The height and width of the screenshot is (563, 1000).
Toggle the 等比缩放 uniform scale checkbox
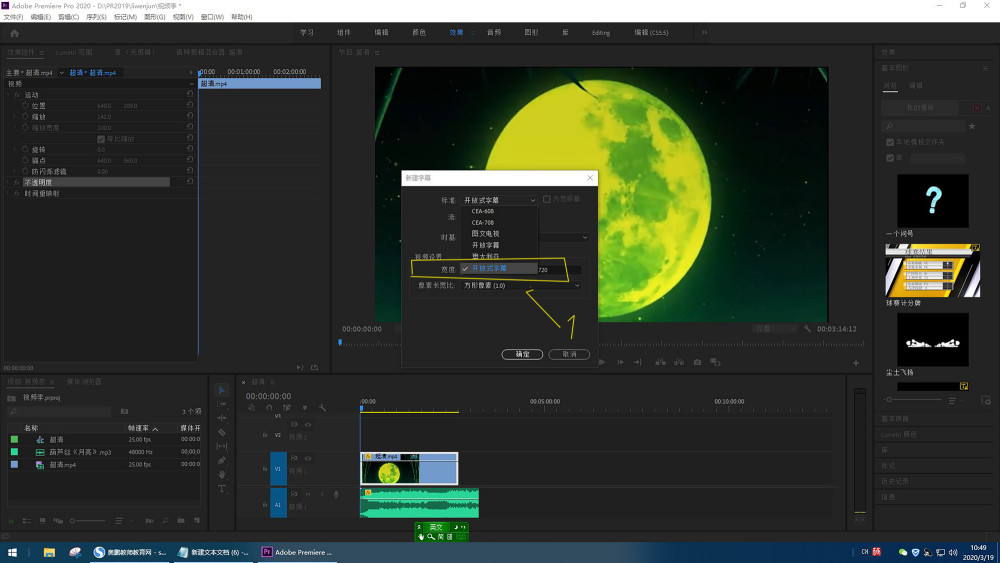pyautogui.click(x=101, y=138)
